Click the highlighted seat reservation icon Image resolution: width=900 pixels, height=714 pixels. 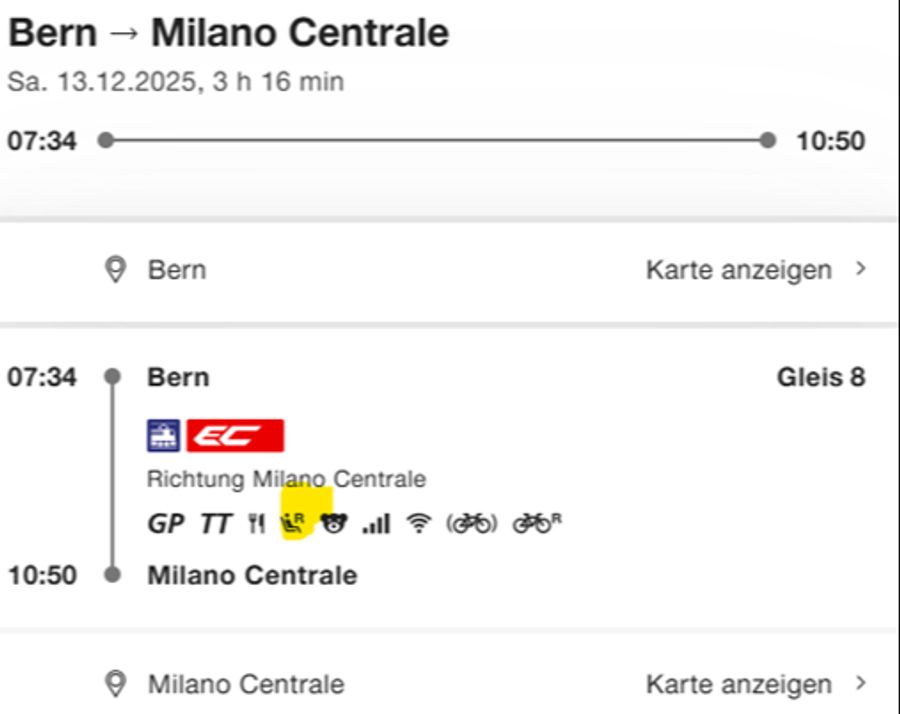point(294,523)
